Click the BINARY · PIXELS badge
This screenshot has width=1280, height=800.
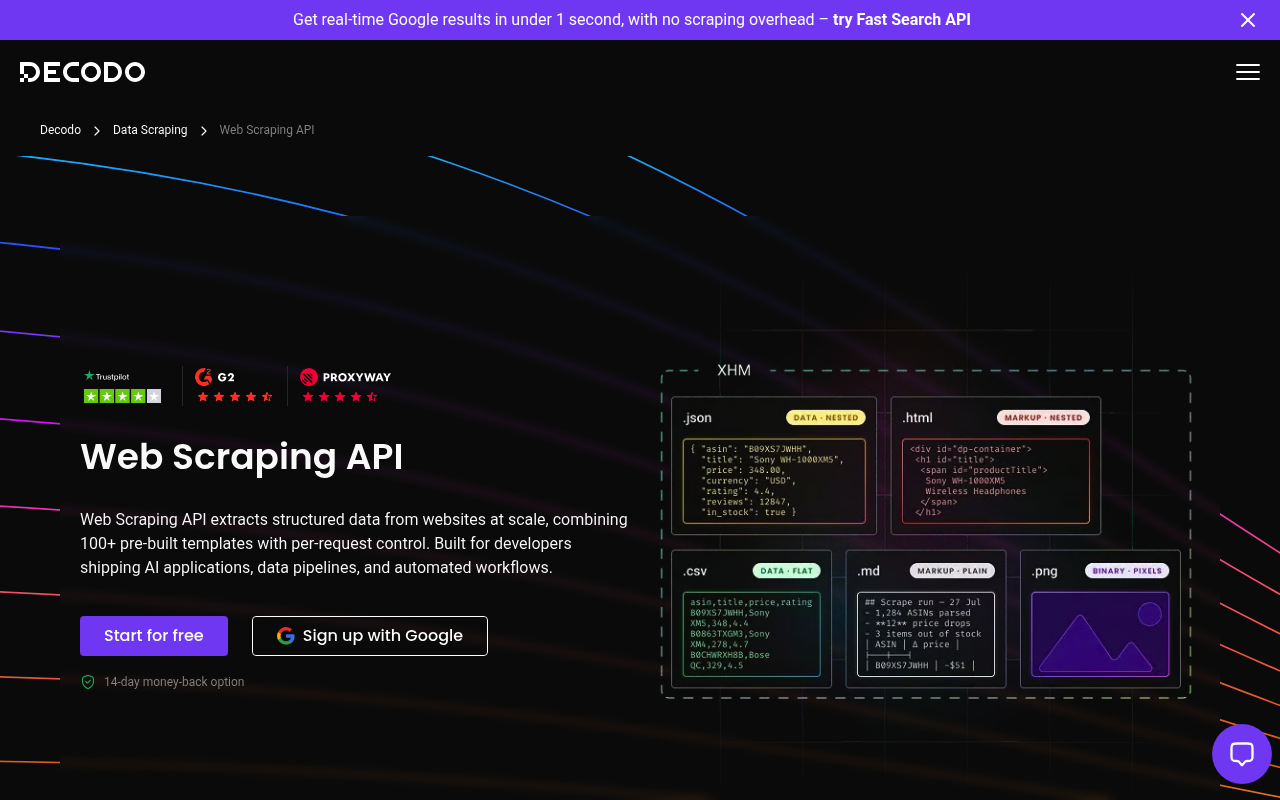[1127, 571]
